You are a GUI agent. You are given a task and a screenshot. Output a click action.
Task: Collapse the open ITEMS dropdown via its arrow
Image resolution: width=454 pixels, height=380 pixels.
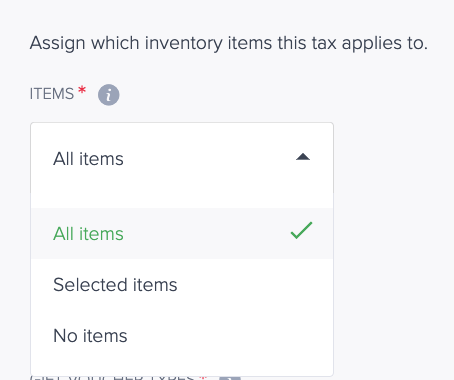point(303,157)
